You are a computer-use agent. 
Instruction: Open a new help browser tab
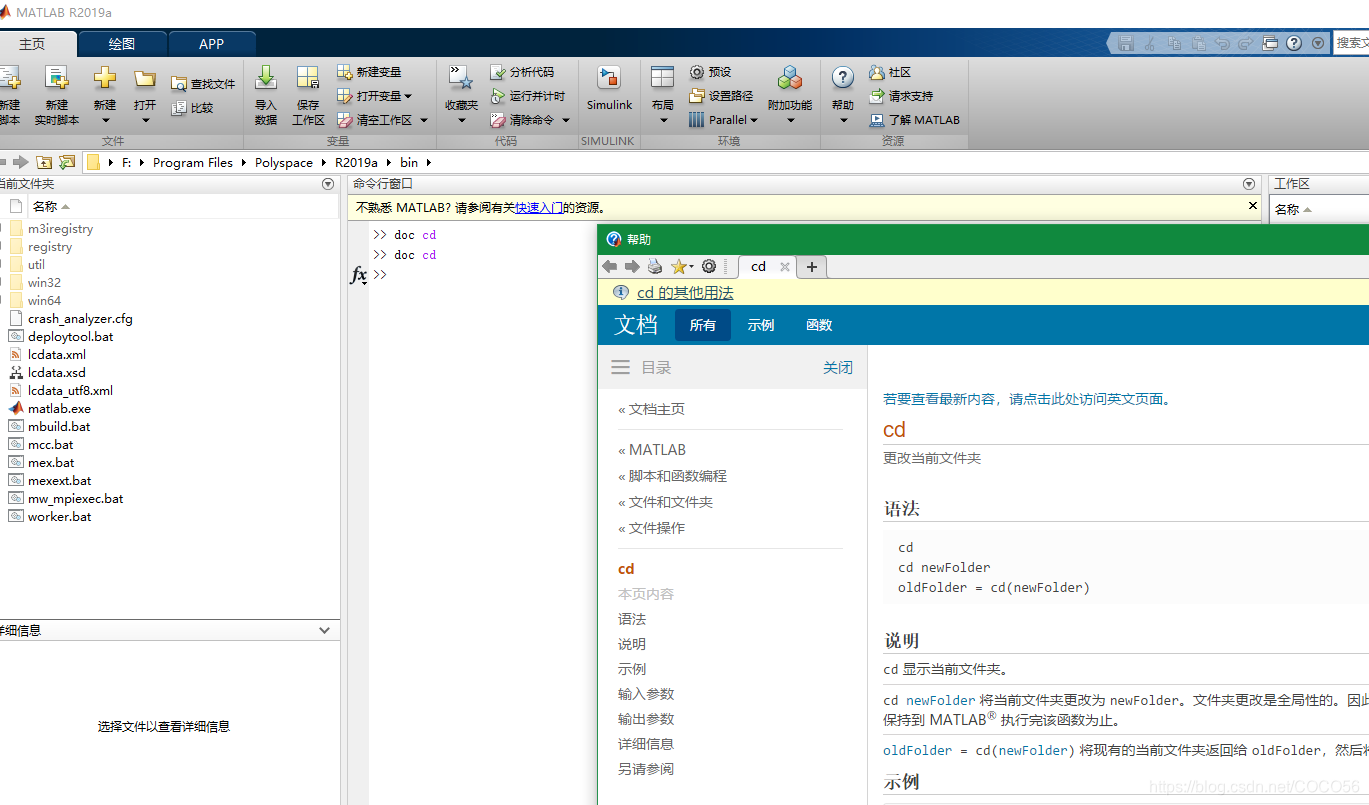[812, 266]
